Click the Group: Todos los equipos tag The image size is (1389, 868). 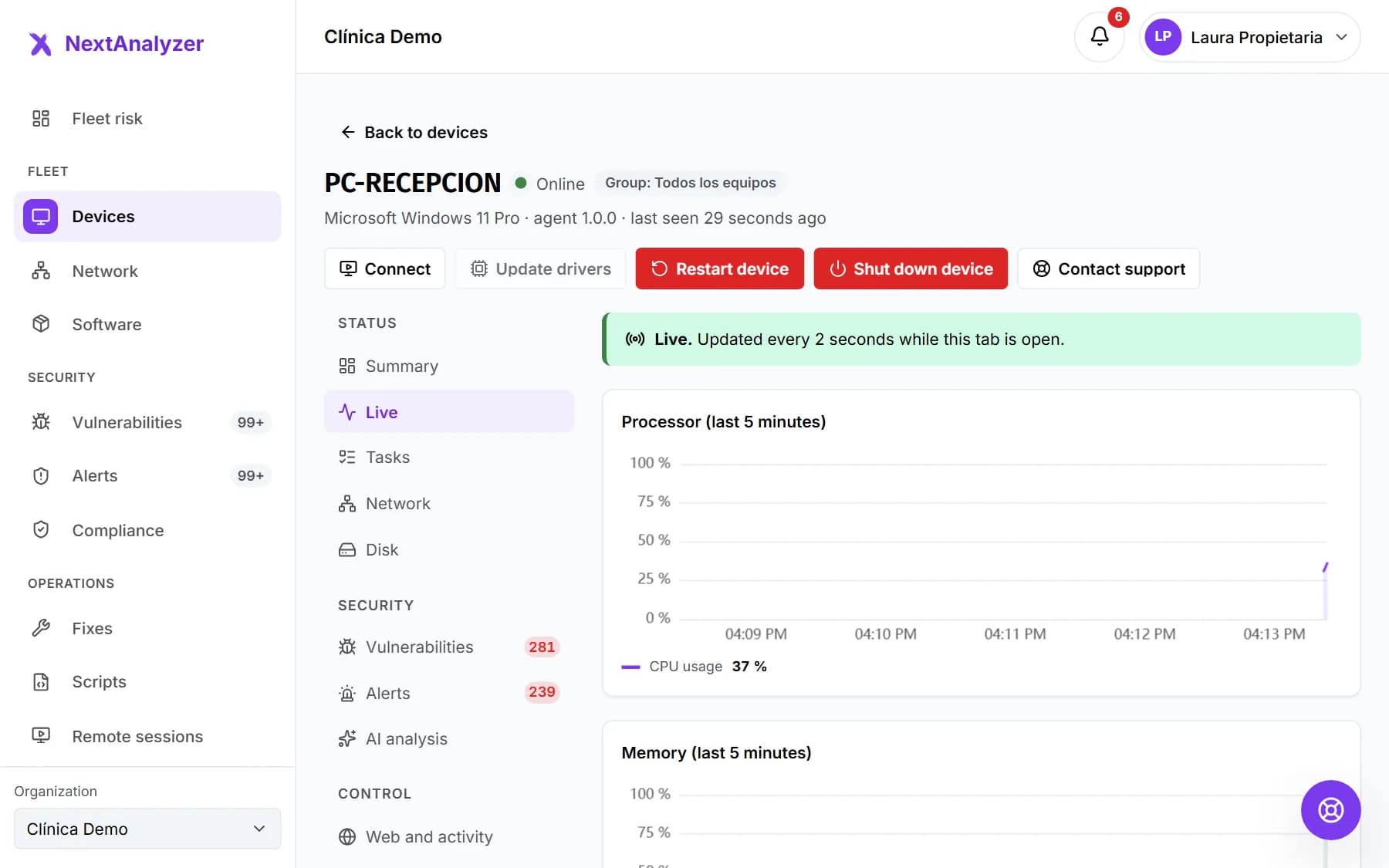[x=691, y=183]
